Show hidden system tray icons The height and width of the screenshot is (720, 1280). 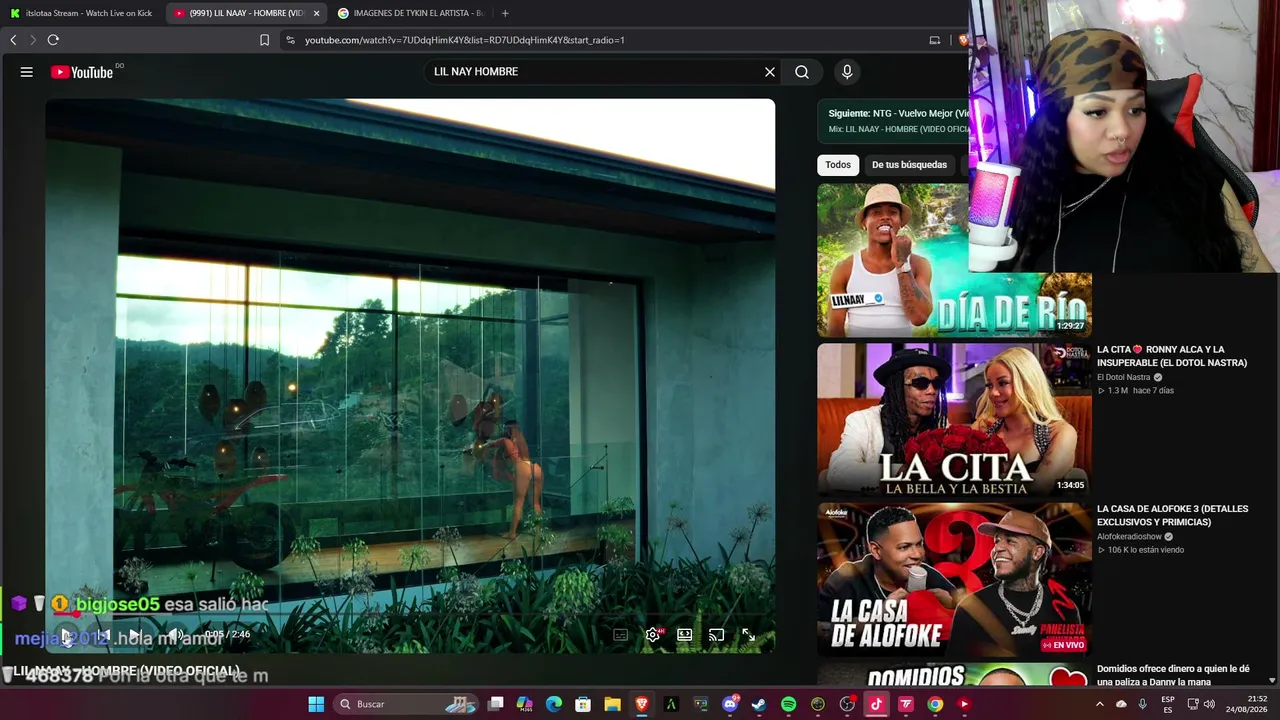(1099, 704)
